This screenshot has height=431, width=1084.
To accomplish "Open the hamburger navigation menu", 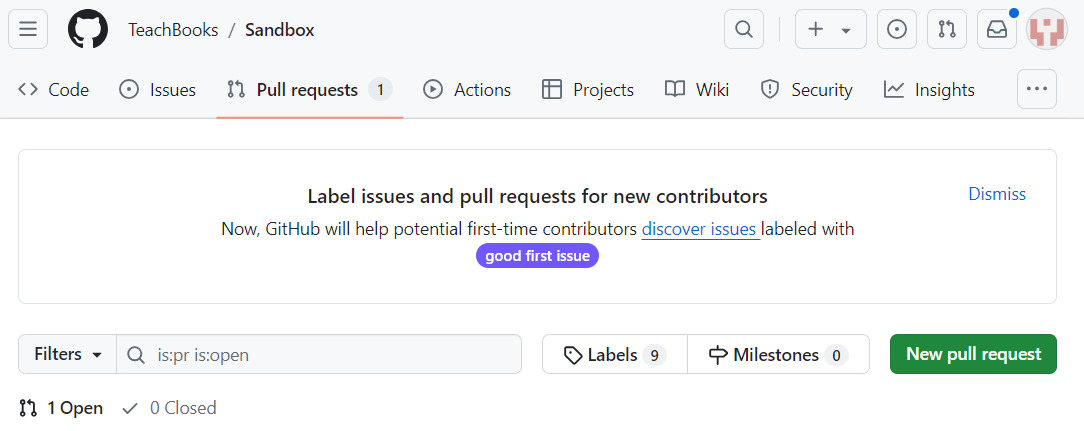I will (x=28, y=29).
